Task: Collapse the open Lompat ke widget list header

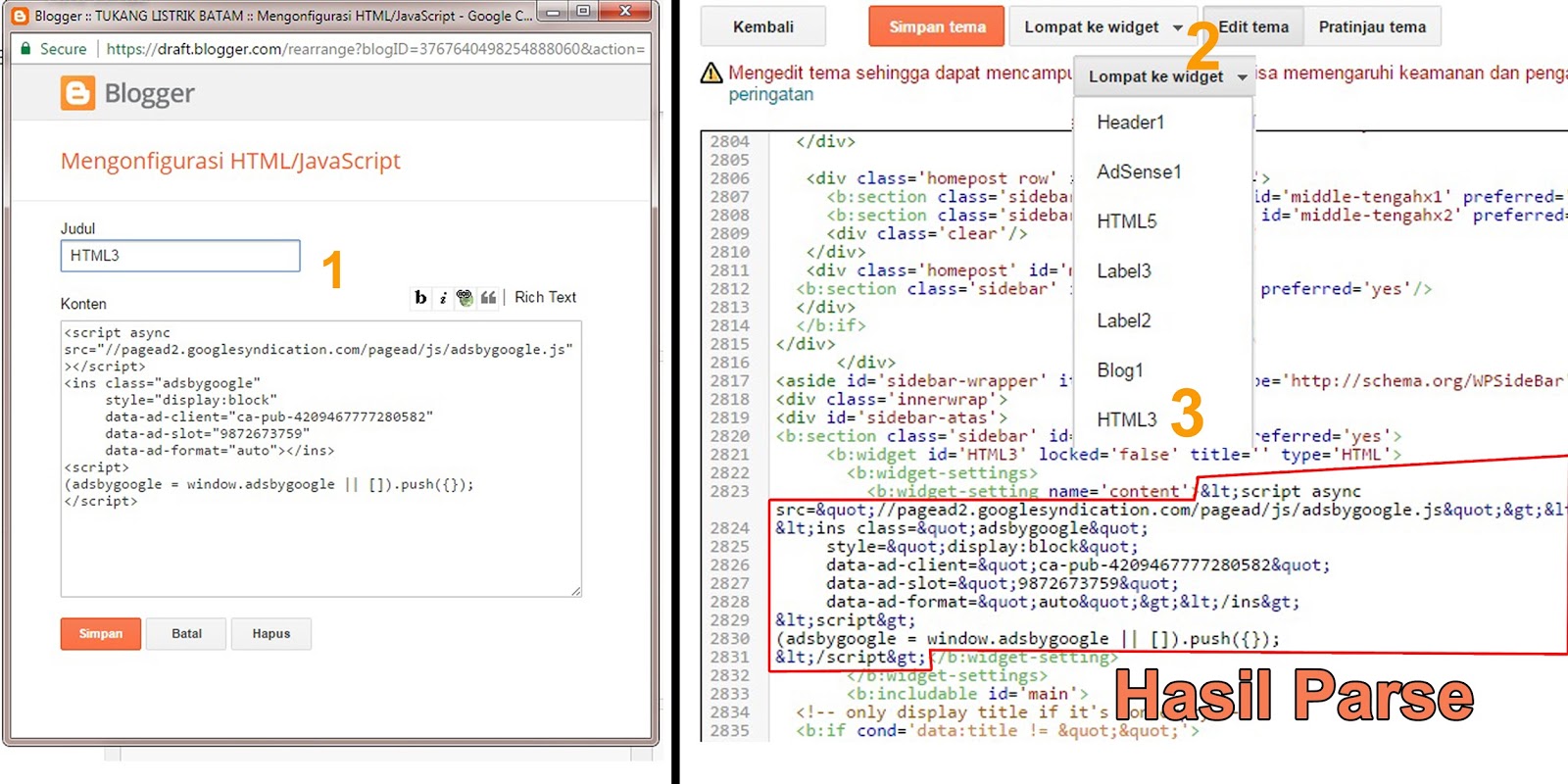Action: point(1165,76)
